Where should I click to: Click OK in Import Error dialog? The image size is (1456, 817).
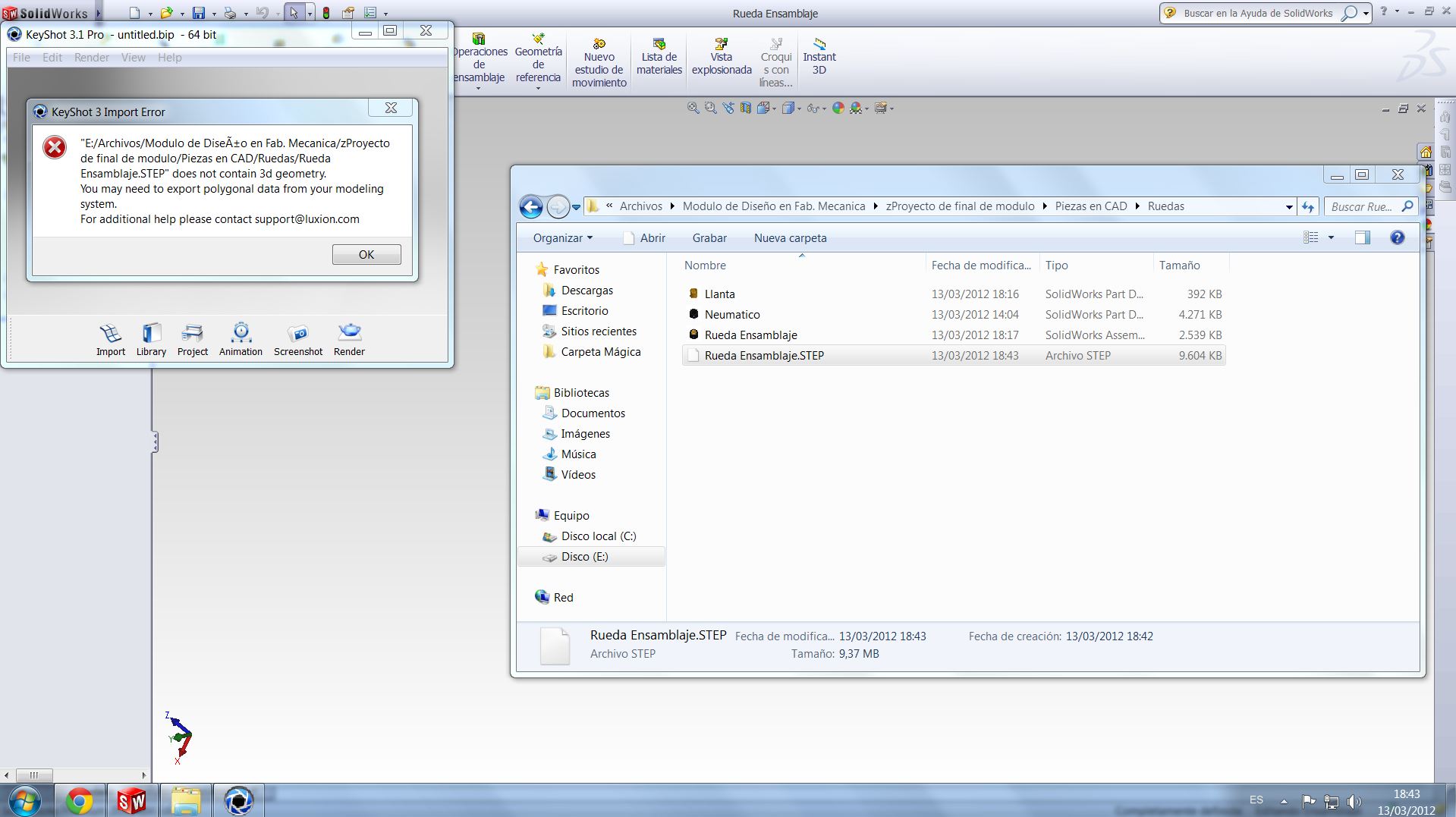pos(366,255)
